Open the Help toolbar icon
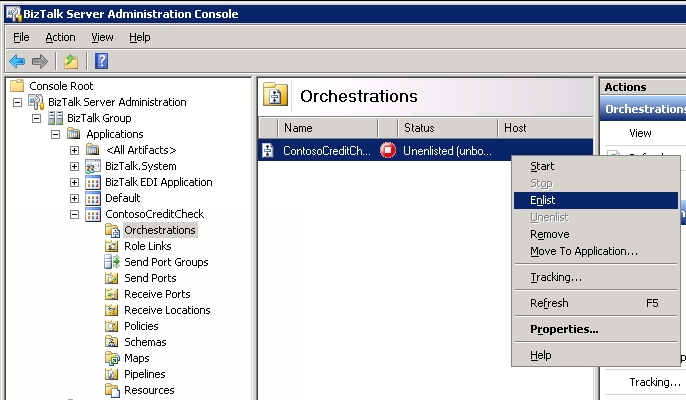The height and width of the screenshot is (400, 686). (101, 61)
